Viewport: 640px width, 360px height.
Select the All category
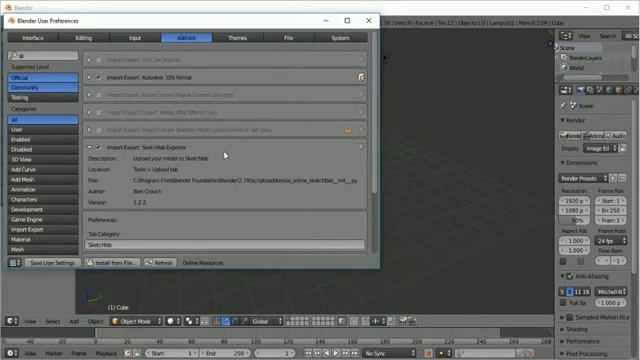tap(43, 120)
